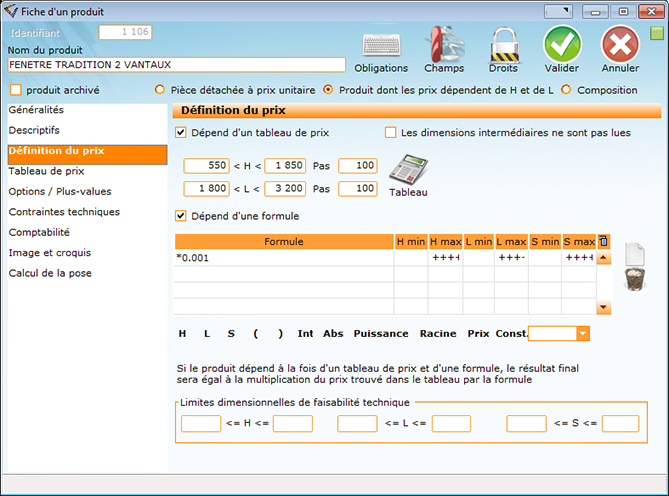Insert H variable into formula
Viewport: 669px width, 496px height.
[182, 334]
